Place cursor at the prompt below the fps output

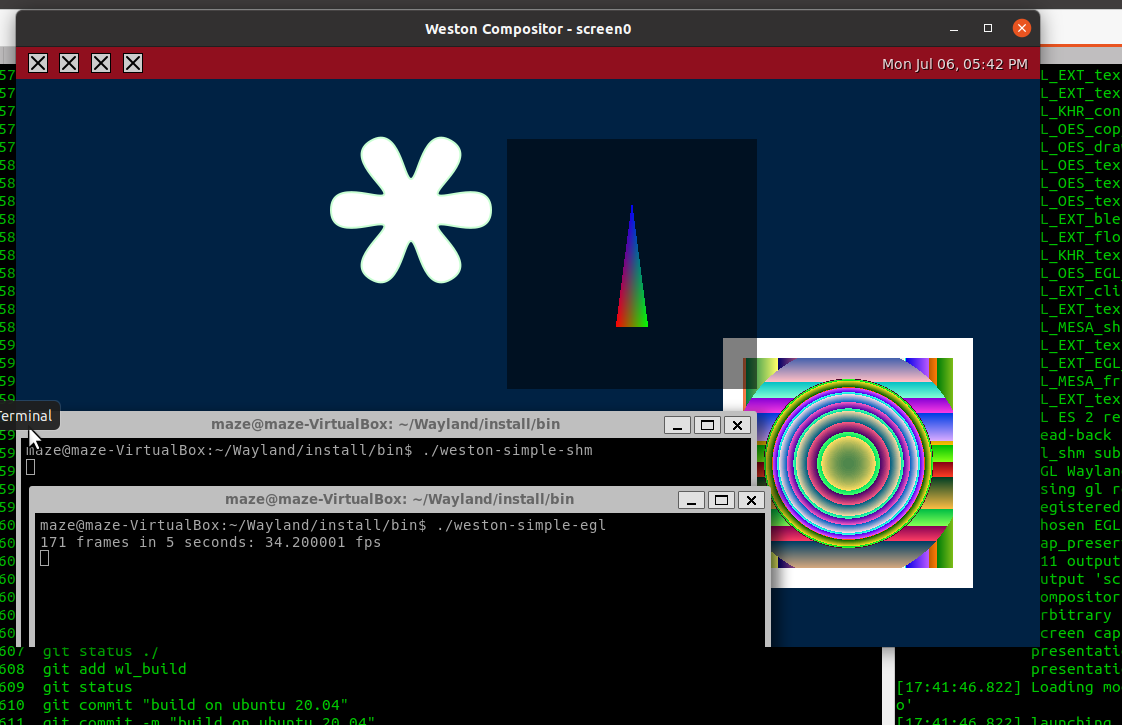click(x=43, y=558)
